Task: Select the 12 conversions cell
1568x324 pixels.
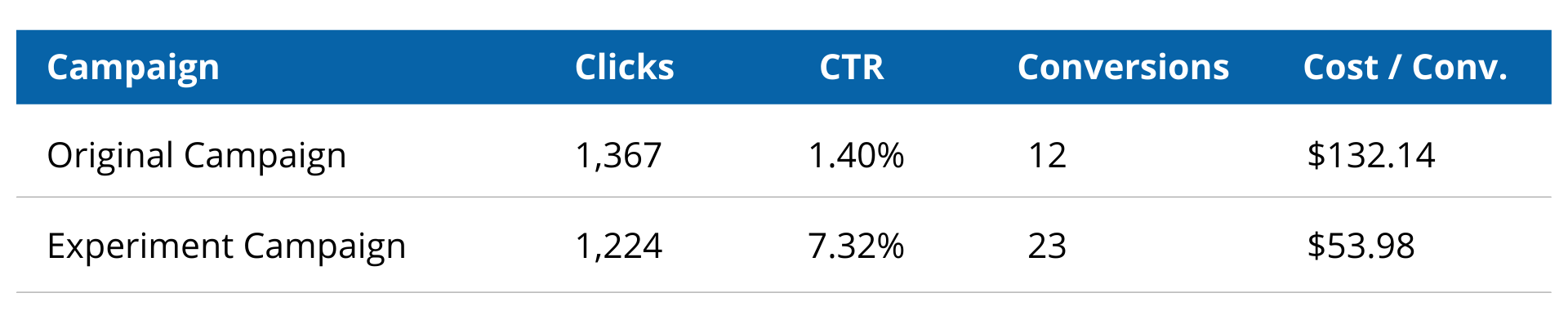Action: [1047, 155]
